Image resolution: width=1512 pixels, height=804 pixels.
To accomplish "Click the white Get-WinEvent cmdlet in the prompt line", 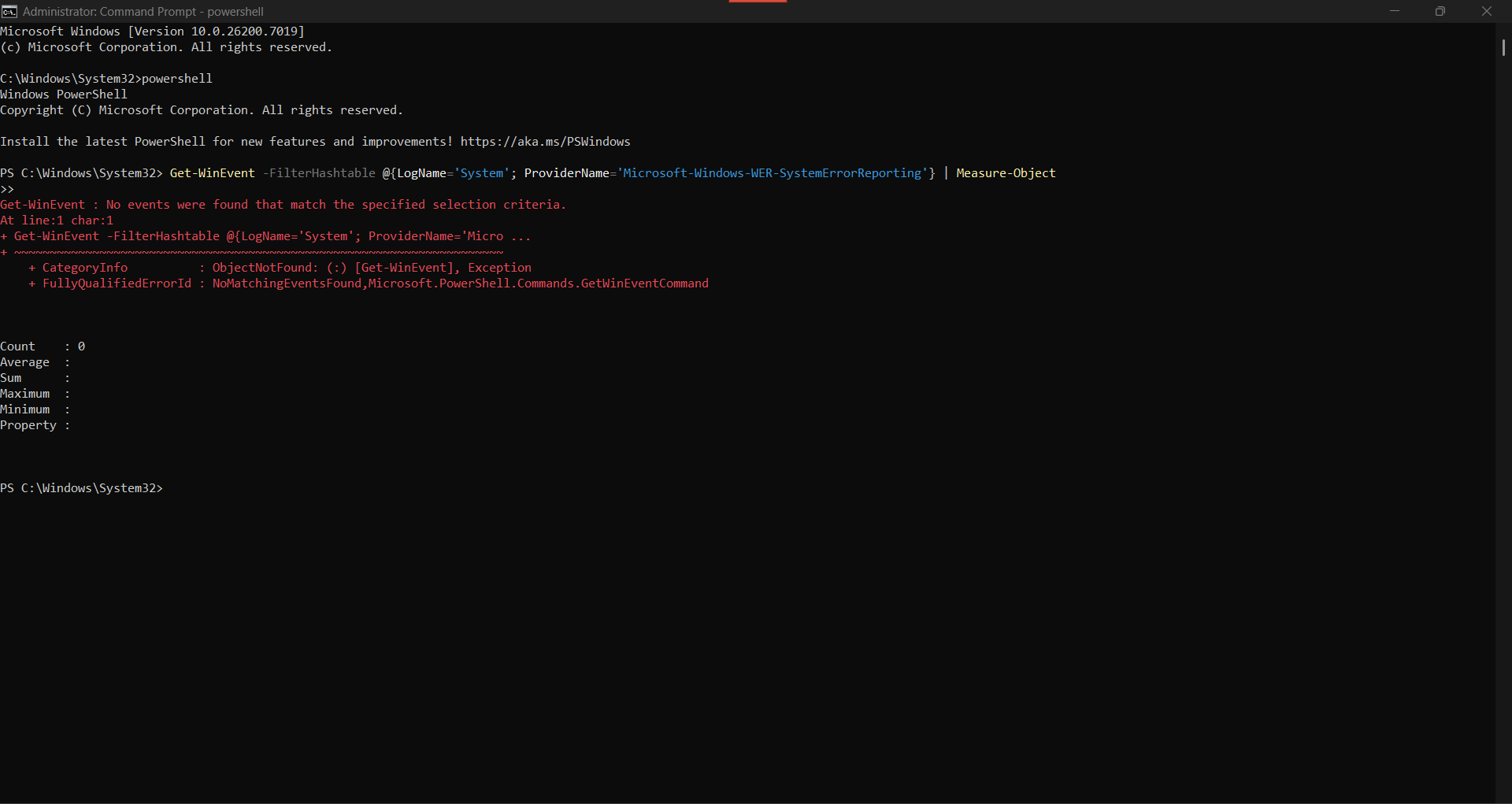I will 213,173.
